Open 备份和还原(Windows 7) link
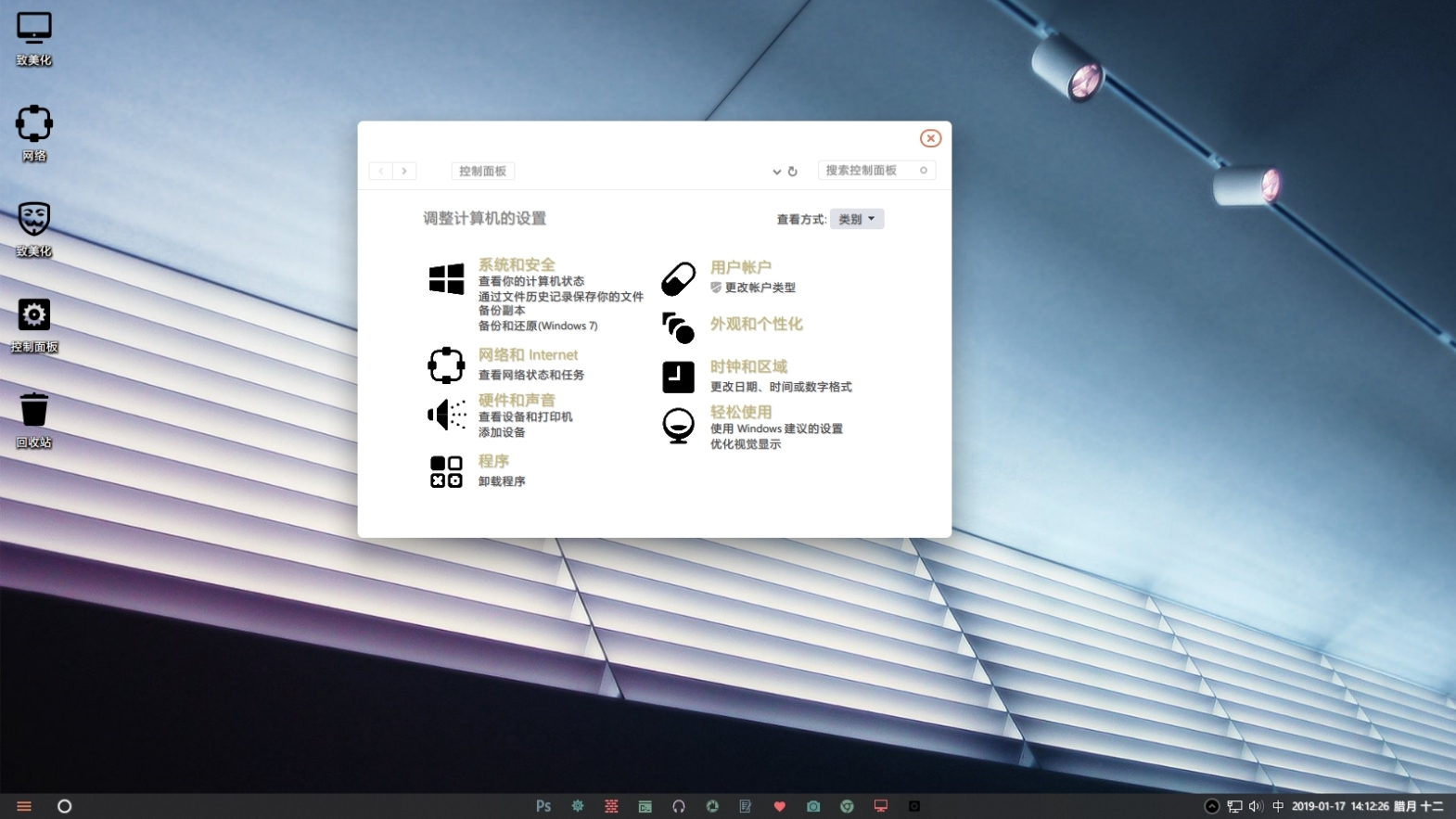The image size is (1456, 819). click(538, 326)
